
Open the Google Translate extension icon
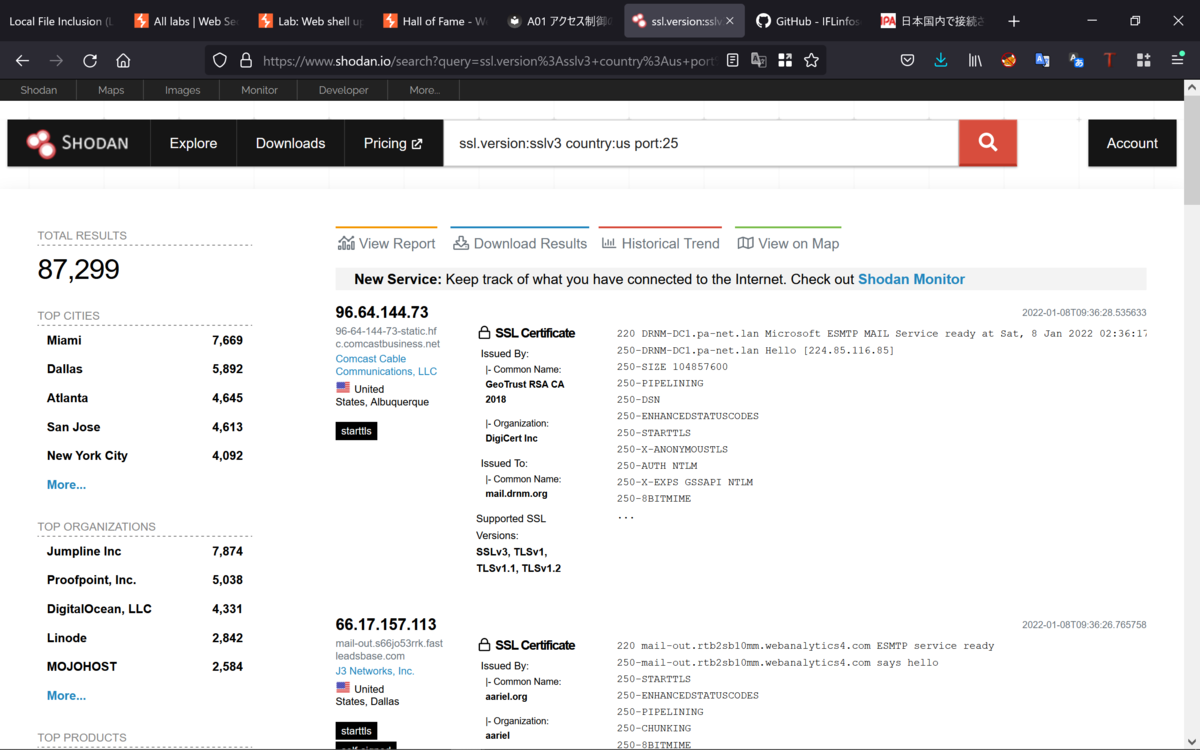(1042, 60)
